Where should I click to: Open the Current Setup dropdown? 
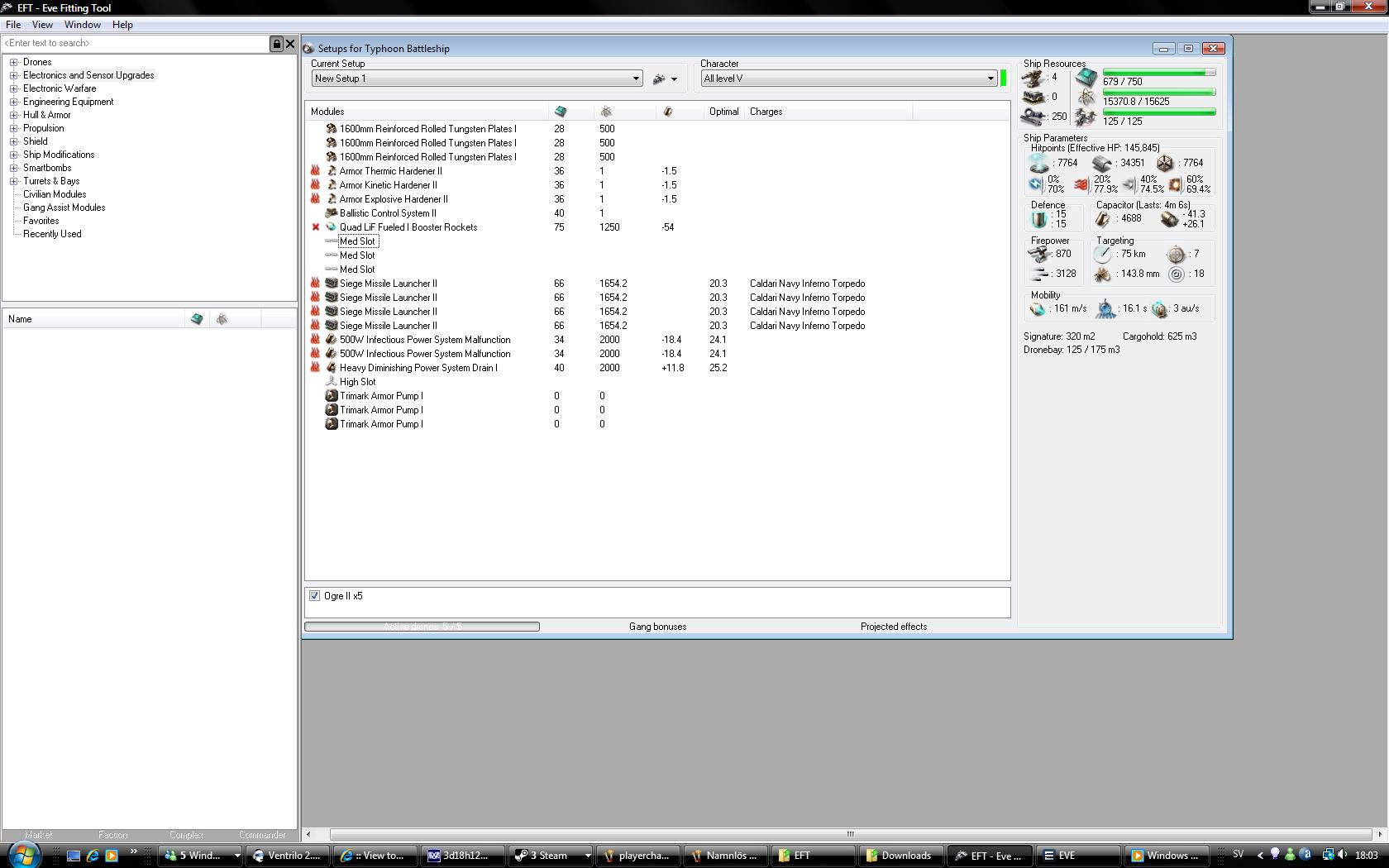tap(477, 79)
